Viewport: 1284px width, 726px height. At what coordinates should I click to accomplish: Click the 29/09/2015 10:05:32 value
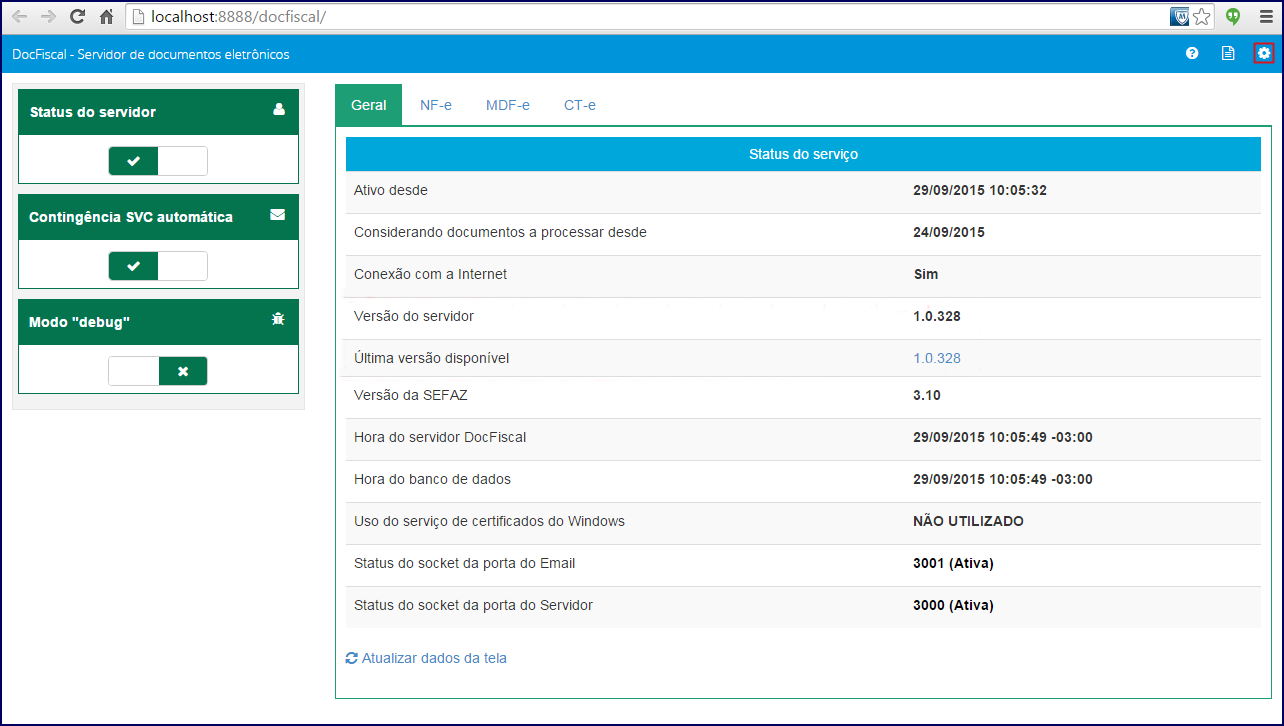click(x=980, y=190)
